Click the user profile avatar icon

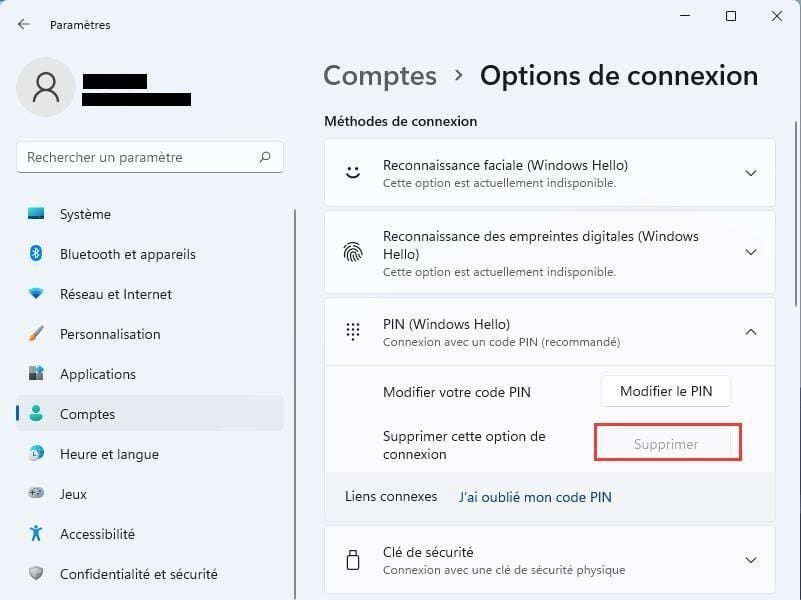[46, 87]
